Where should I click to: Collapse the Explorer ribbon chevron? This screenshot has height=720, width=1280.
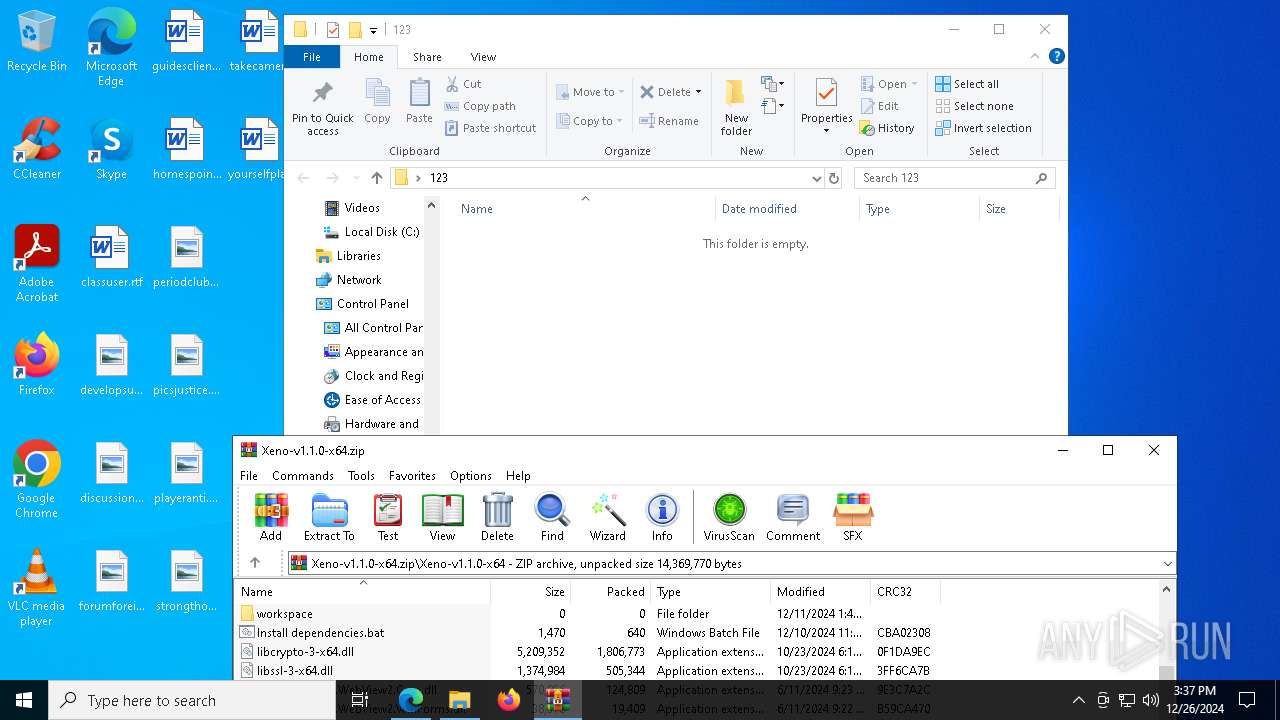click(x=1035, y=57)
